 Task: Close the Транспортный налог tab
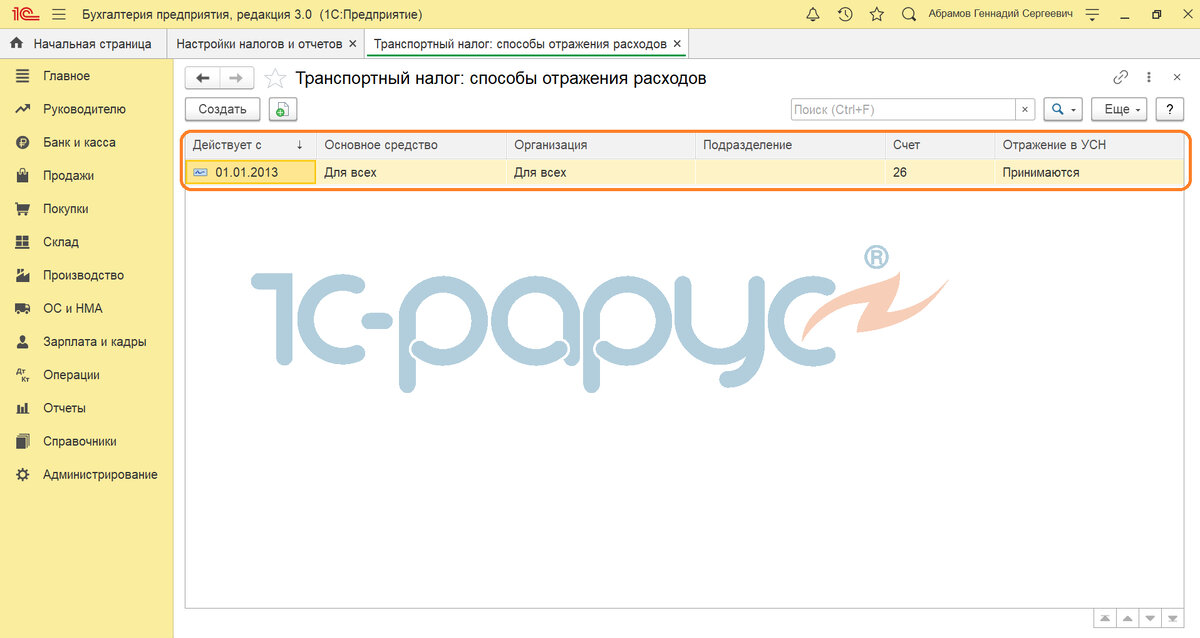[677, 44]
